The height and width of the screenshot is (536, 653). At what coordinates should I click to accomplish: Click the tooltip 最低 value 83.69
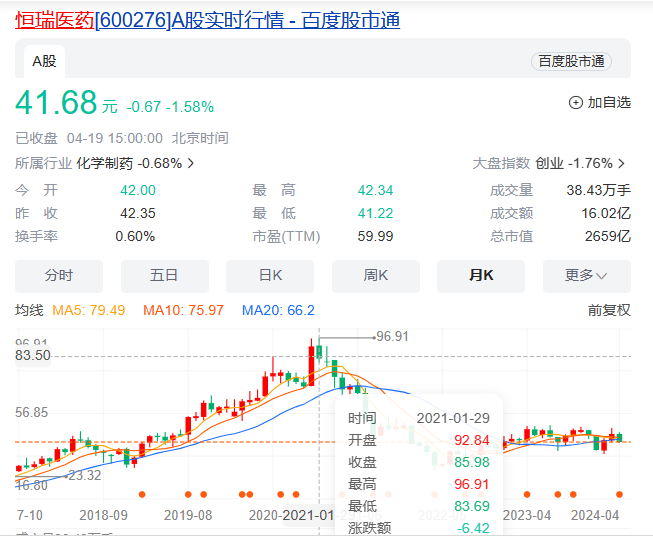click(x=472, y=506)
